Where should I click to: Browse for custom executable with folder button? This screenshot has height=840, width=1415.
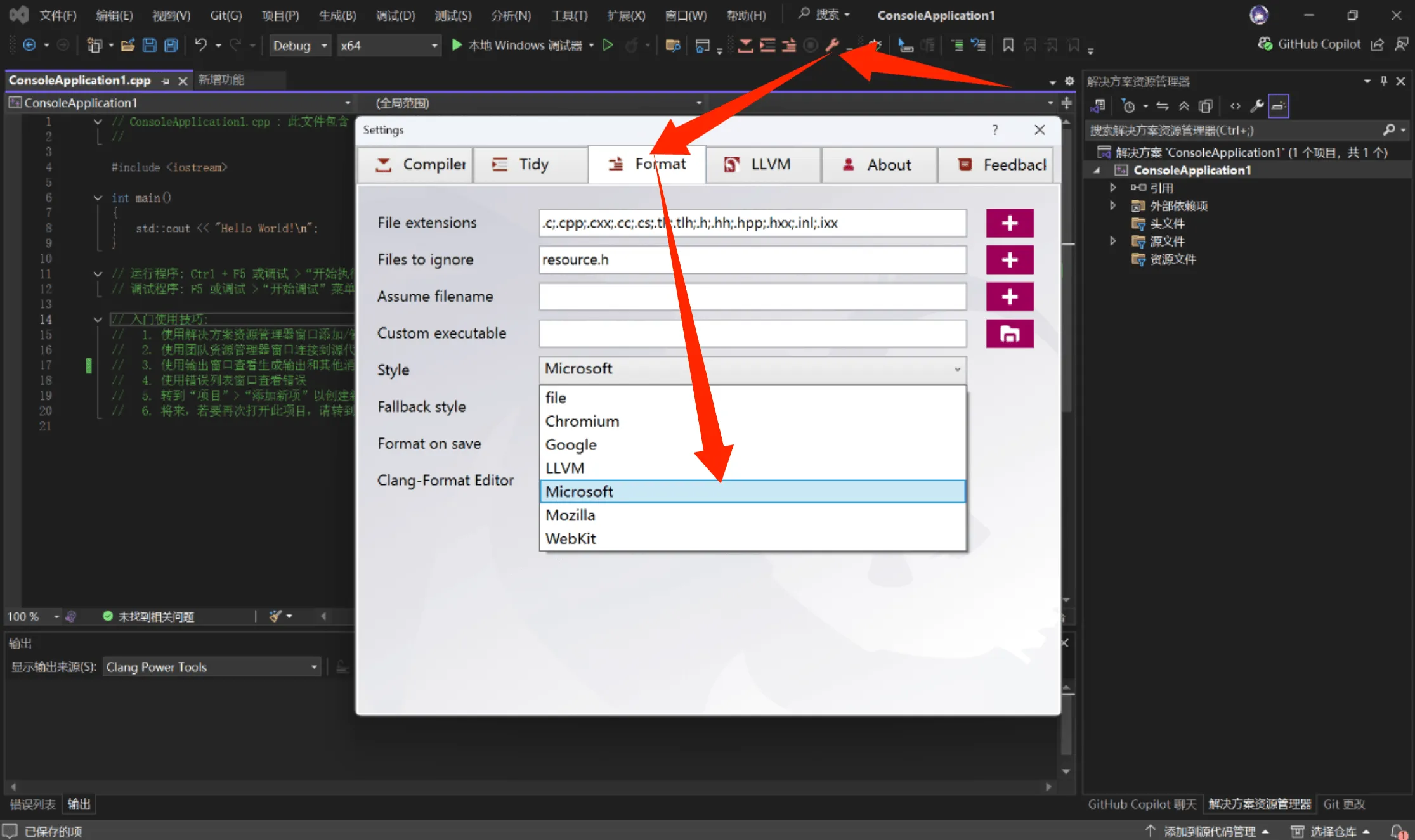click(x=1009, y=333)
